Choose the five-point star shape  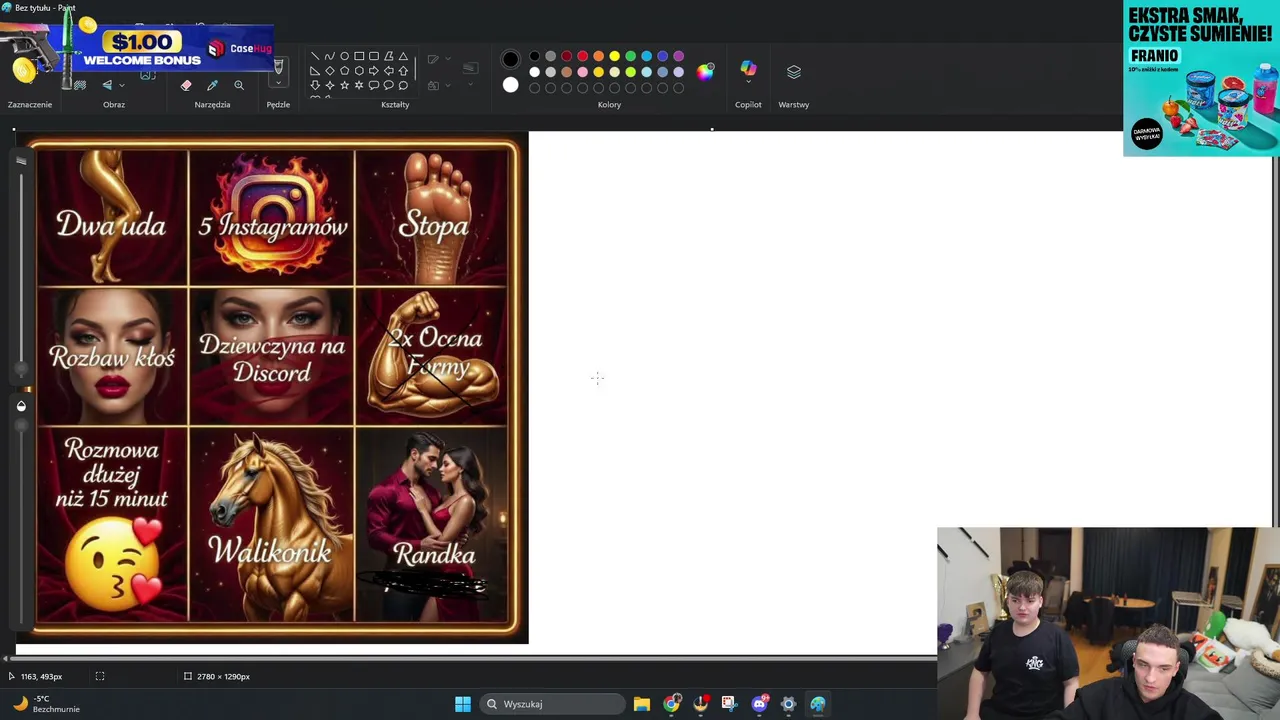tap(345, 85)
